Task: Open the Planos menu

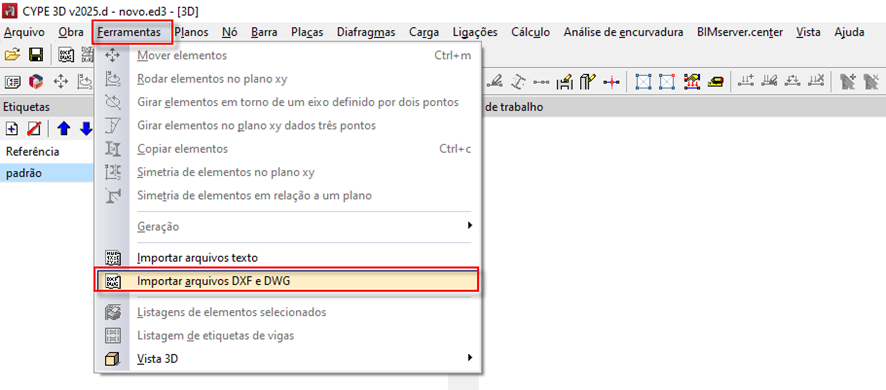Action: [x=191, y=32]
